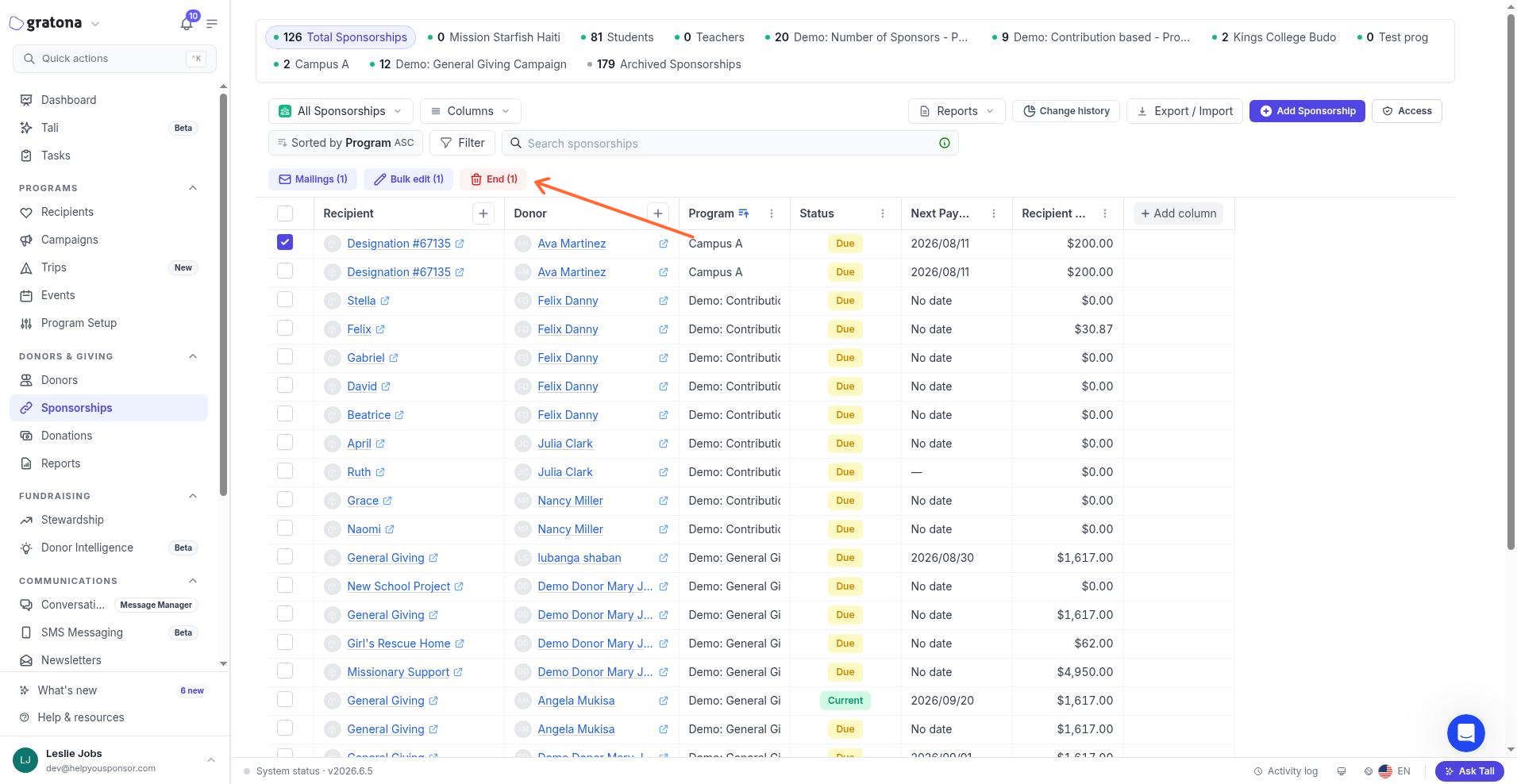Toggle the sidebar collapse icon
The width and height of the screenshot is (1517, 784).
pyautogui.click(x=212, y=24)
